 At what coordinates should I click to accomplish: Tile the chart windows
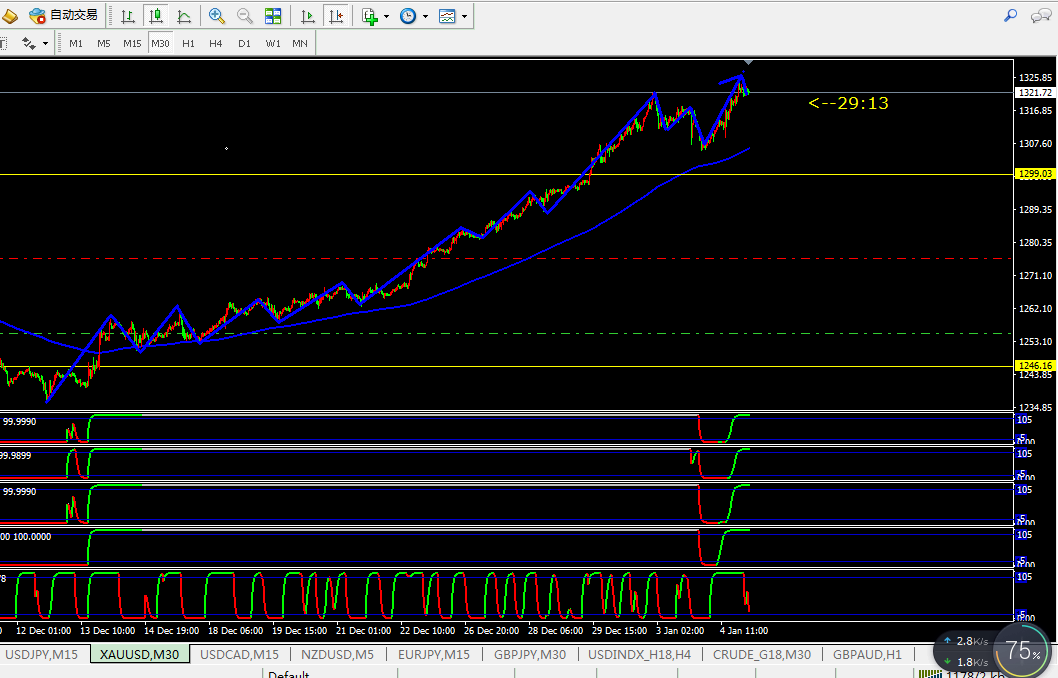273,16
